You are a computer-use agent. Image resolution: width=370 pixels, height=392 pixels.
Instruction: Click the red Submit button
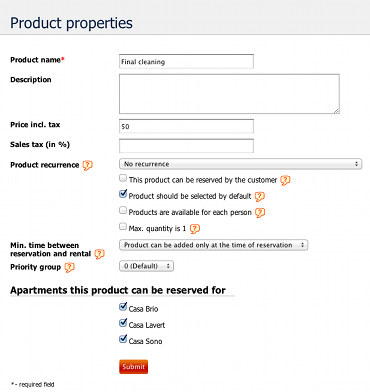(x=133, y=367)
